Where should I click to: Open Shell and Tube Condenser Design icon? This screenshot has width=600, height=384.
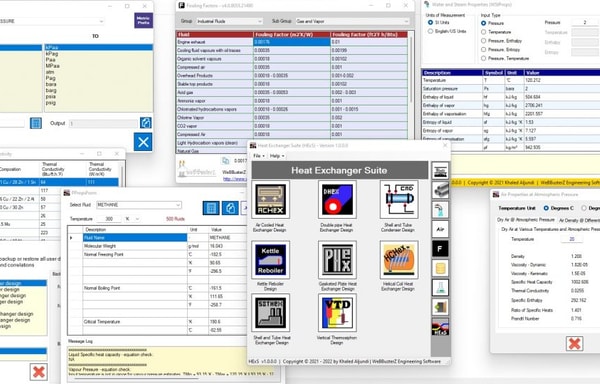pyautogui.click(x=399, y=199)
